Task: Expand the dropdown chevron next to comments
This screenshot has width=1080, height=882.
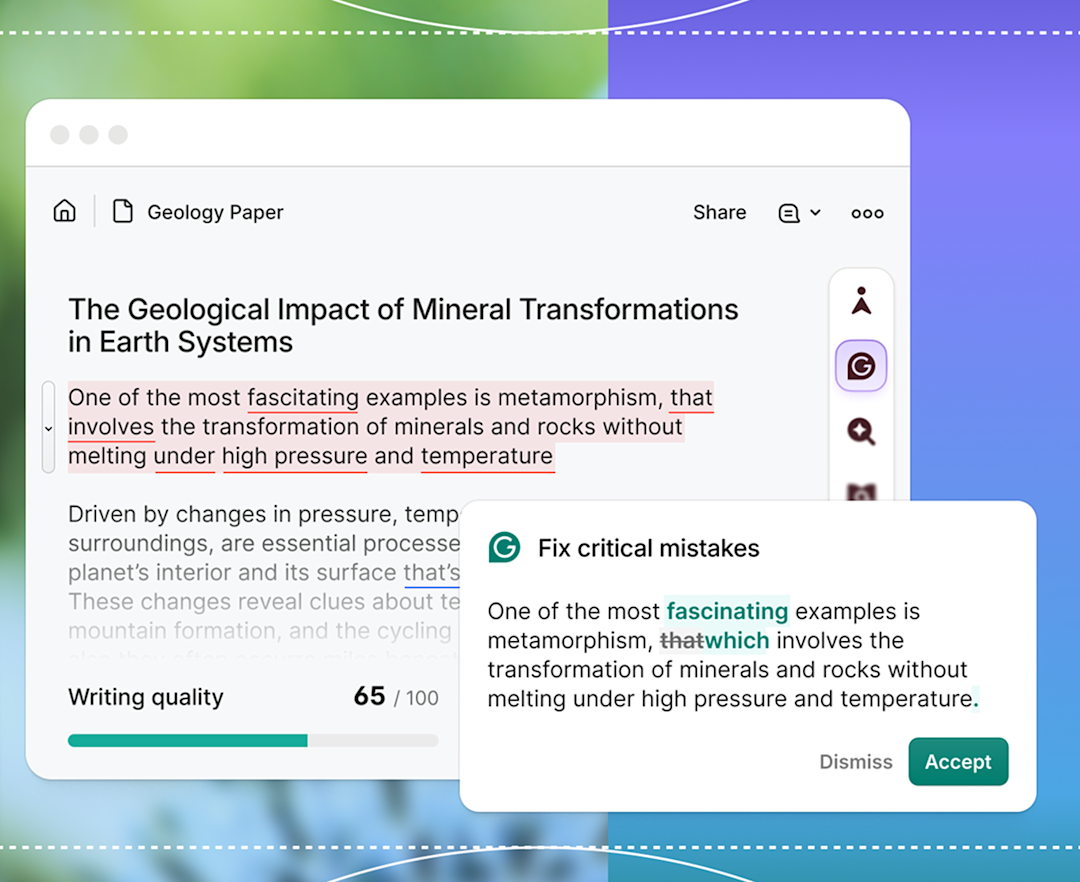Action: (815, 213)
